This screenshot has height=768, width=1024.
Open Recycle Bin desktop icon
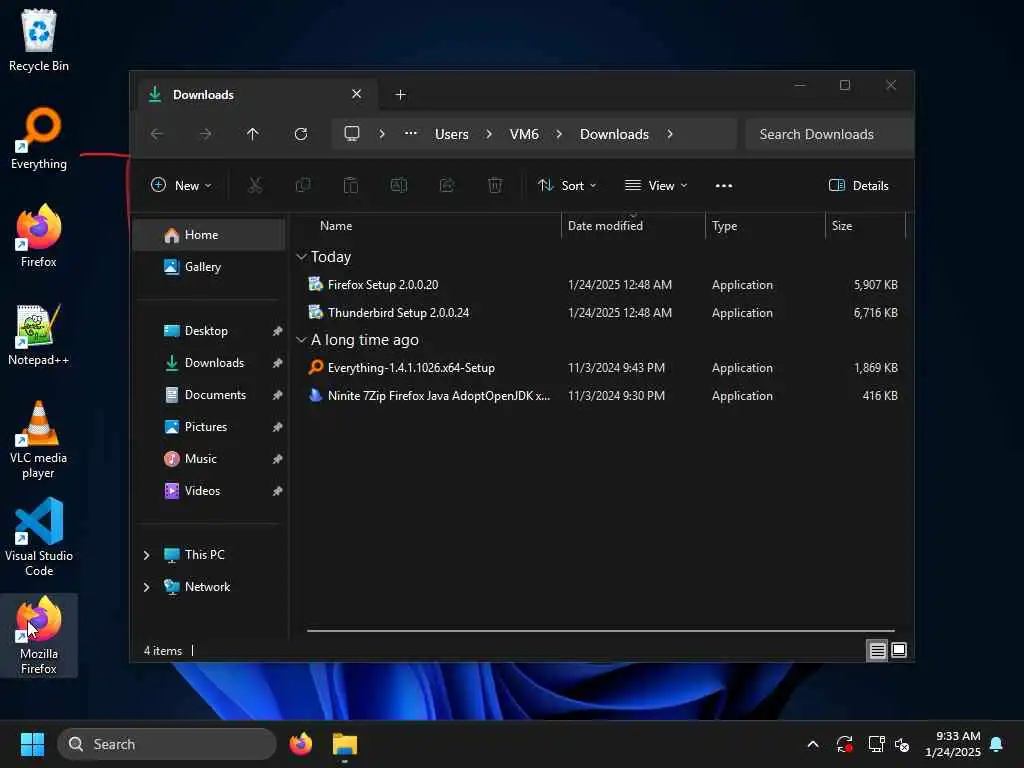coord(39,40)
